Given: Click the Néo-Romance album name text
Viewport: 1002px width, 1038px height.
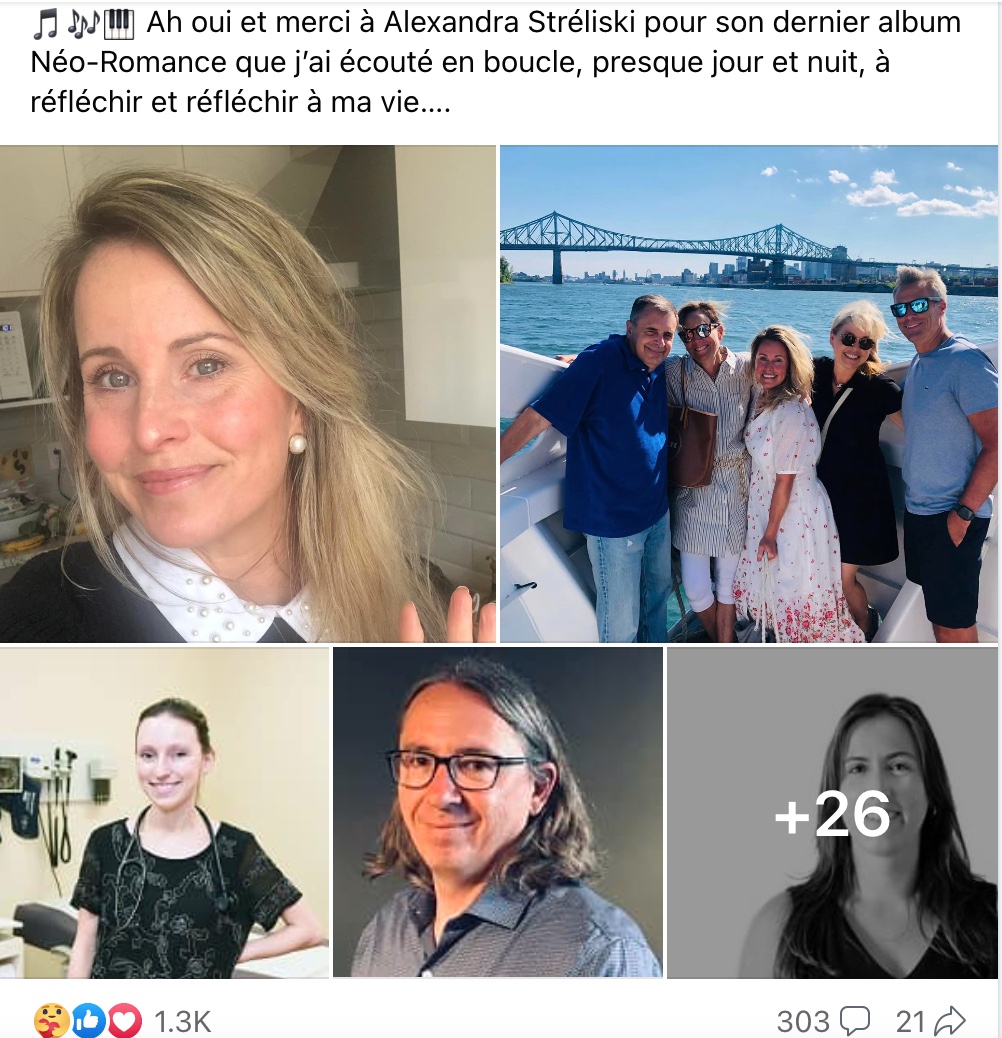Looking at the screenshot, I should (128, 63).
